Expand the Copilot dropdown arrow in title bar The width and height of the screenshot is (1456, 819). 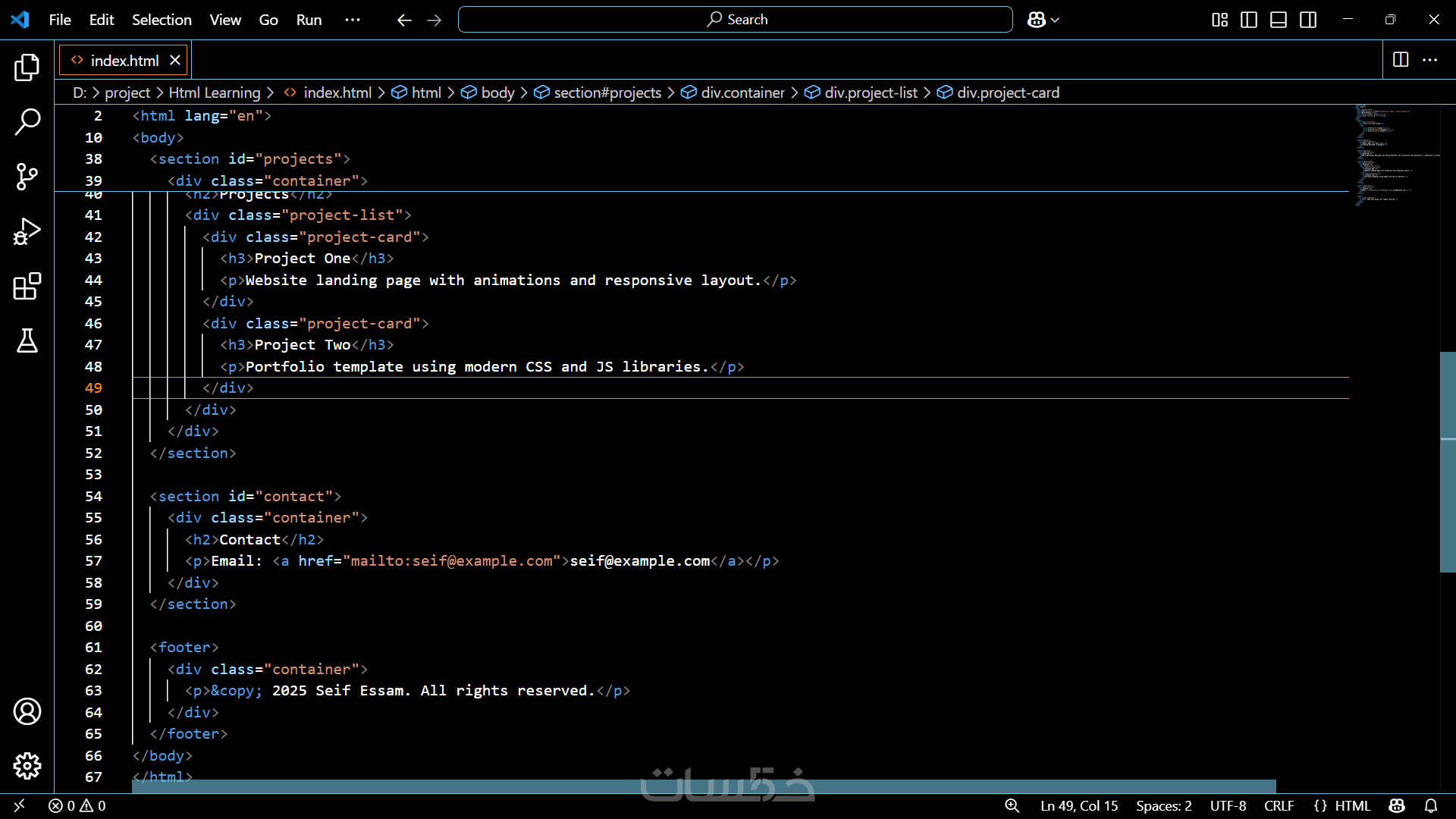click(x=1055, y=20)
